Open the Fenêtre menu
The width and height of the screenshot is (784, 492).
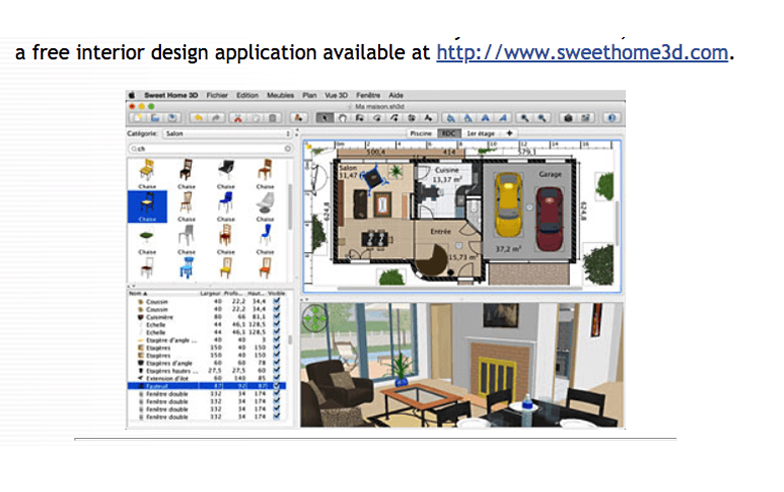click(368, 95)
